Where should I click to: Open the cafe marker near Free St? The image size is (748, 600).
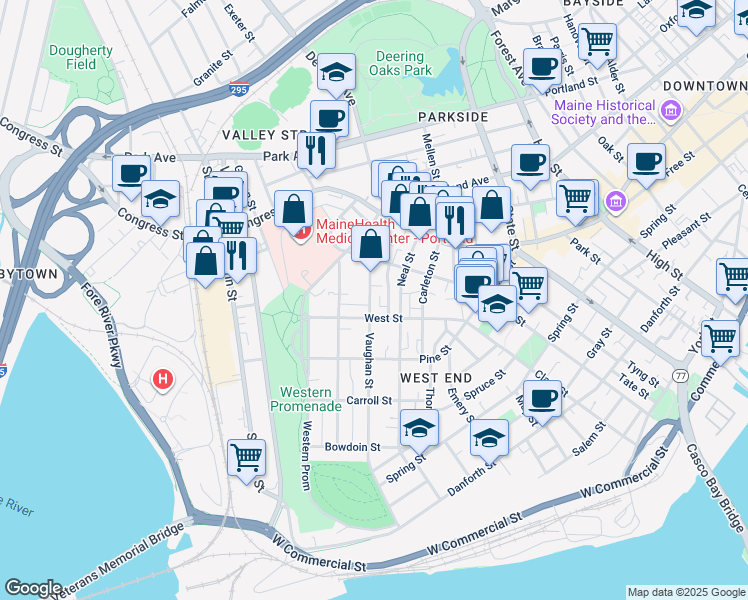pos(646,166)
